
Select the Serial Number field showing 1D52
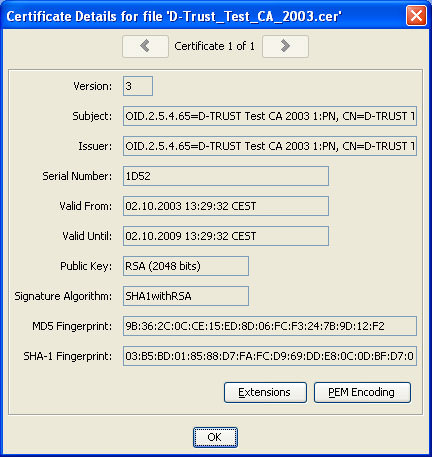[x=226, y=176]
